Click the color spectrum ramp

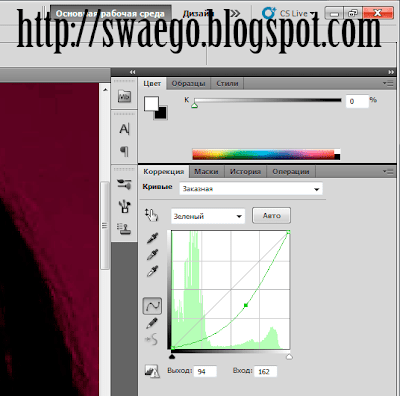click(263, 154)
